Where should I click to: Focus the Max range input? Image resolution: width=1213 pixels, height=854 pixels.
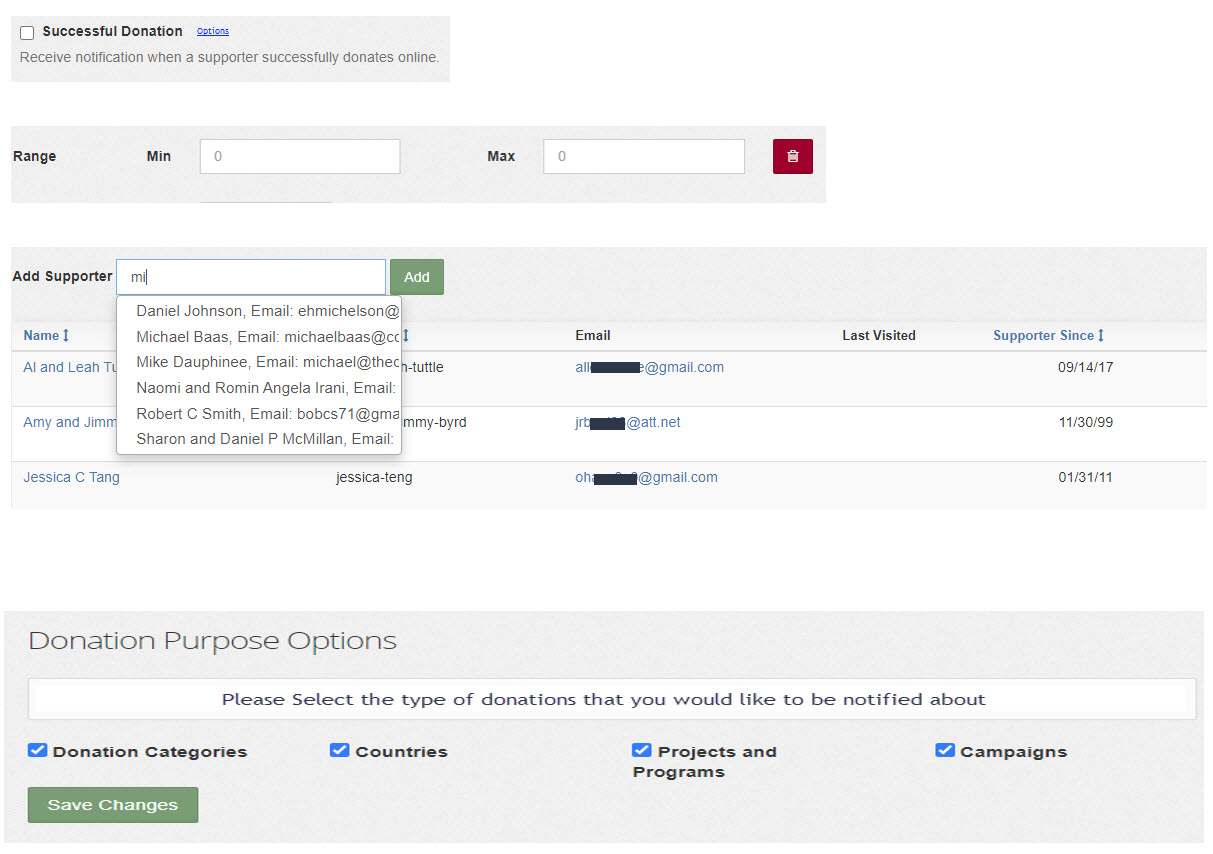coord(643,157)
